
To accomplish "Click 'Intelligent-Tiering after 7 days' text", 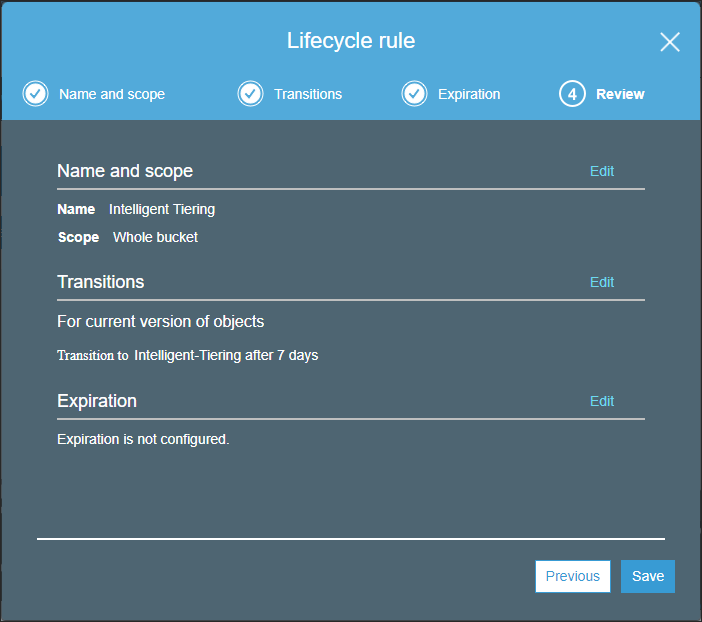I will (226, 355).
